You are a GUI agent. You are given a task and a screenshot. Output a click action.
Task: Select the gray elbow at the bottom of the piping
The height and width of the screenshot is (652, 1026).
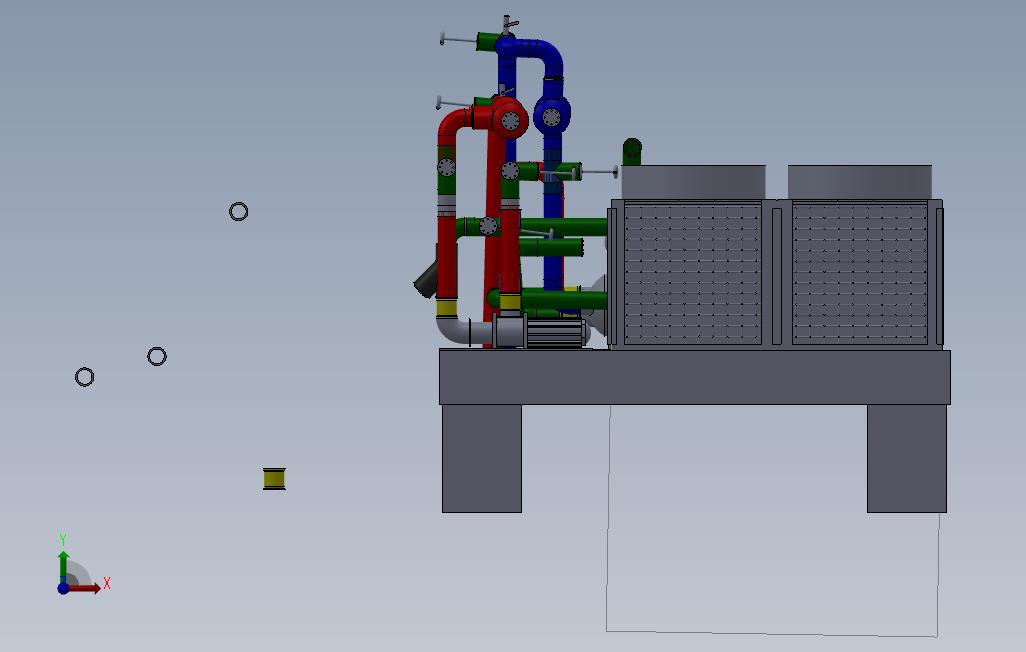click(453, 331)
